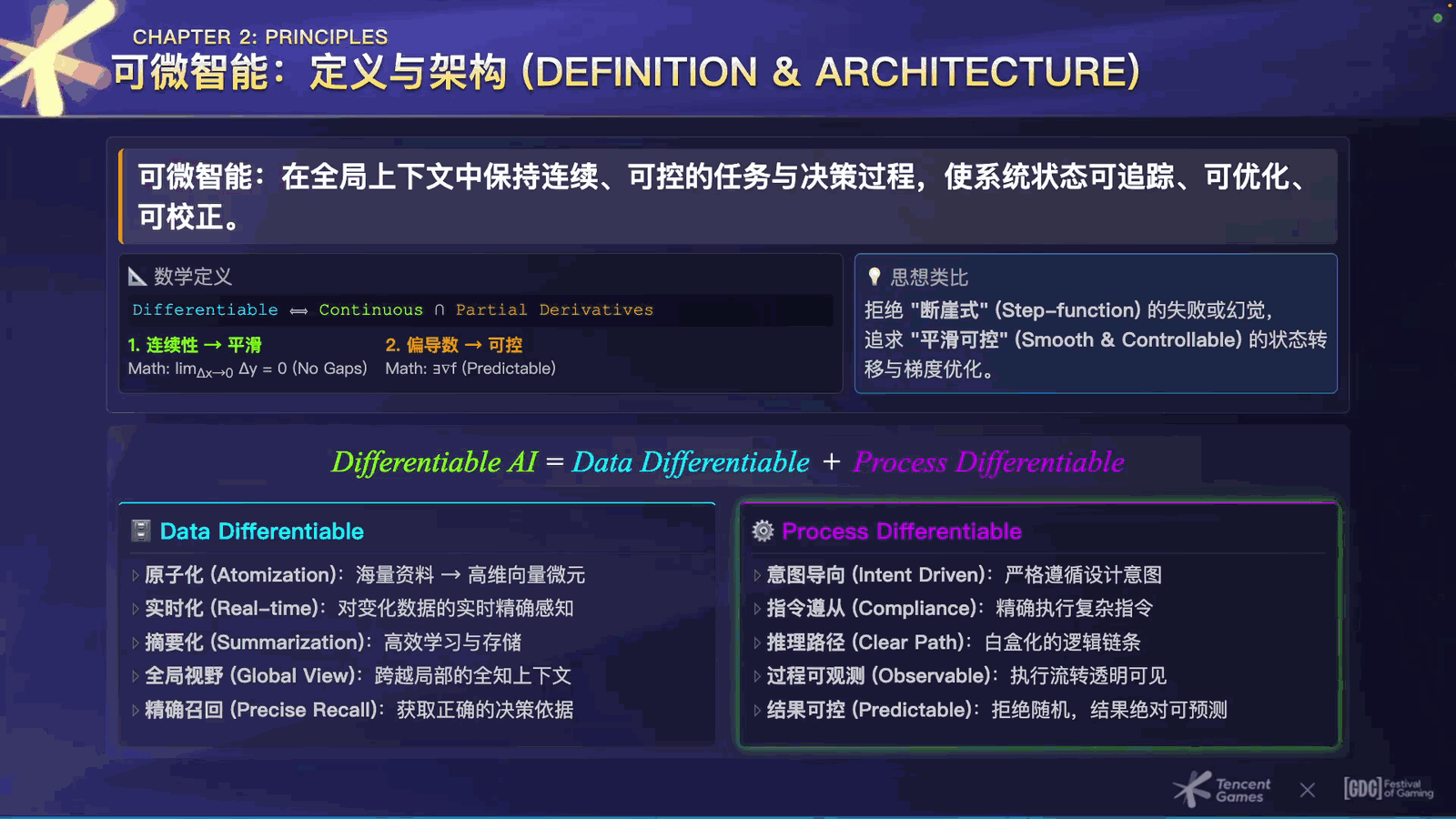Click the ruler triangle icon beside 数学定义

[137, 277]
